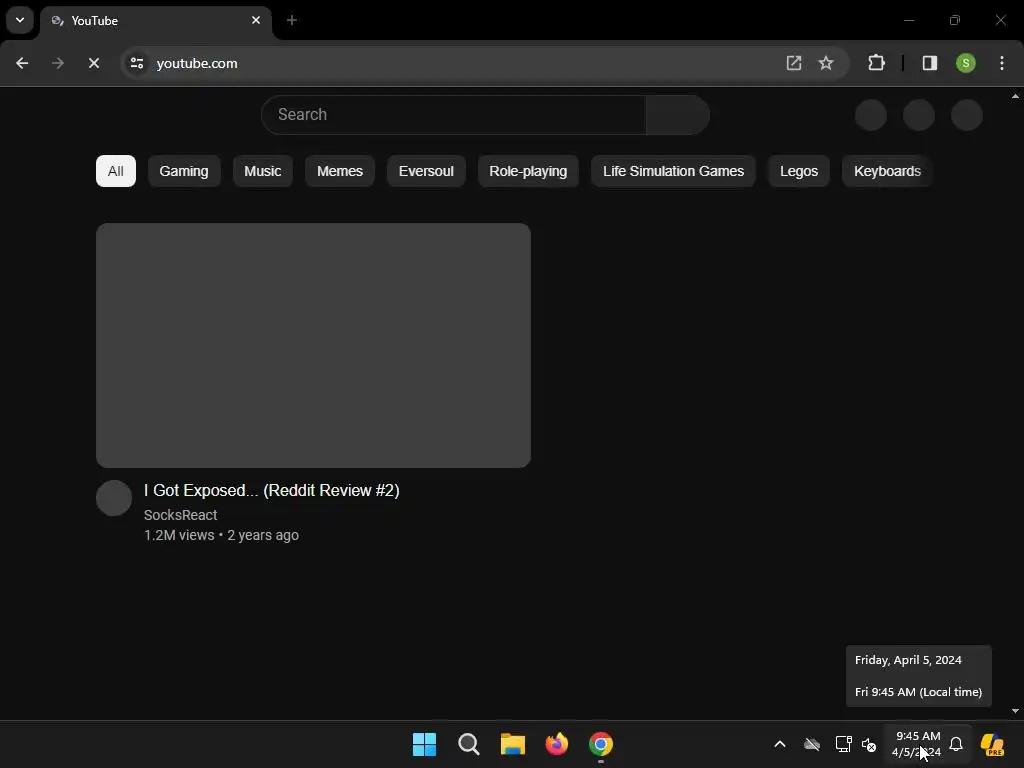Select the Life Simulation Games chip

coord(673,171)
